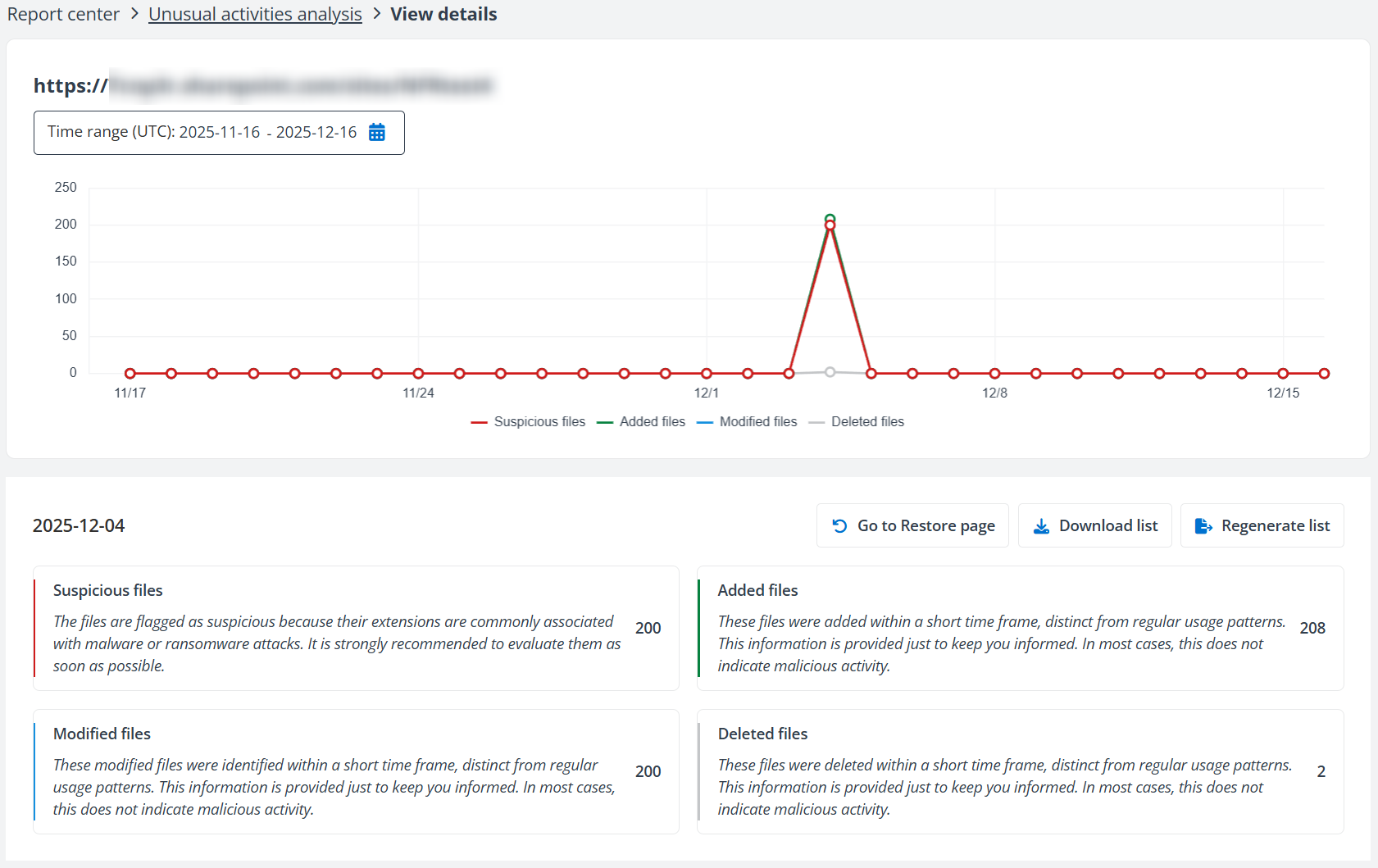Click Report center in the breadcrumb
The width and height of the screenshot is (1378, 868).
coord(63,14)
